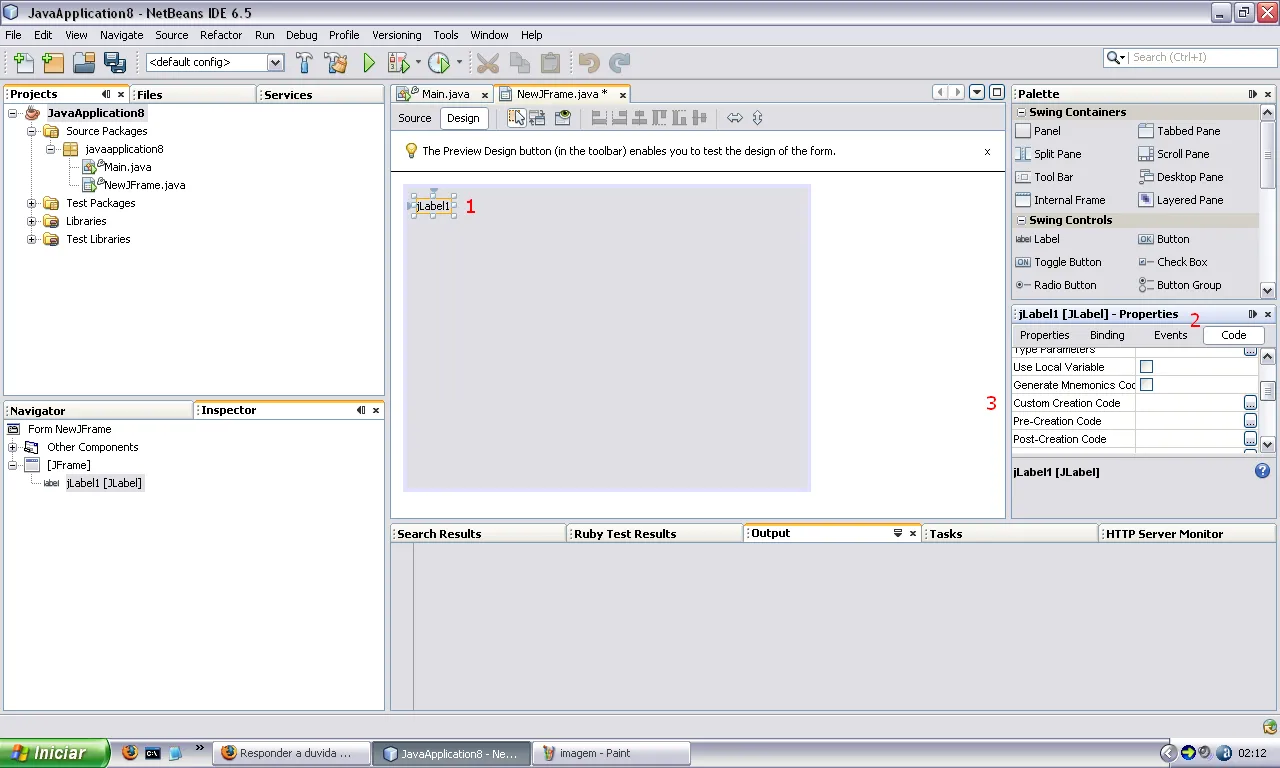Click the Properties panel help icon
This screenshot has width=1280, height=768.
1262,471
